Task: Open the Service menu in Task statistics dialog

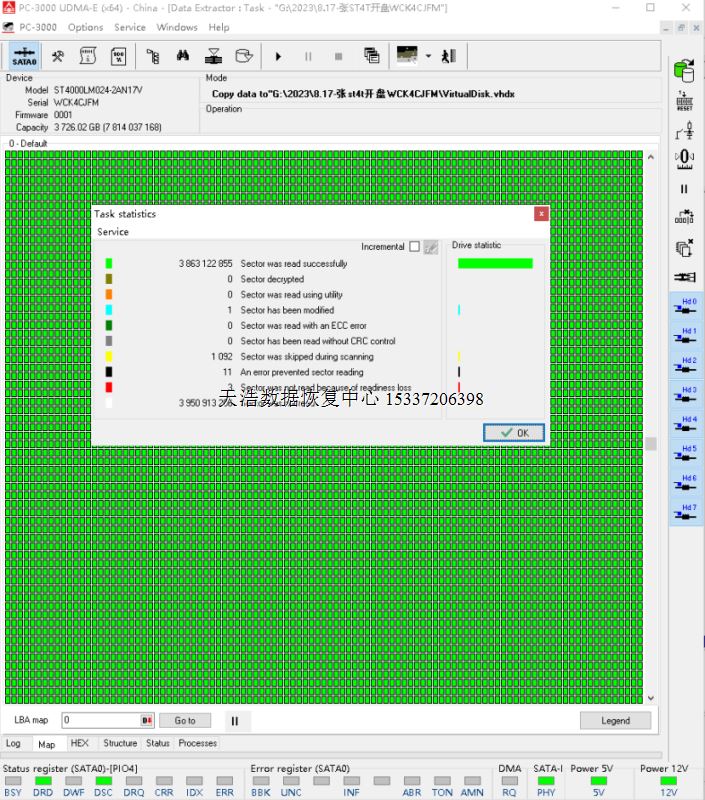Action: pos(113,232)
